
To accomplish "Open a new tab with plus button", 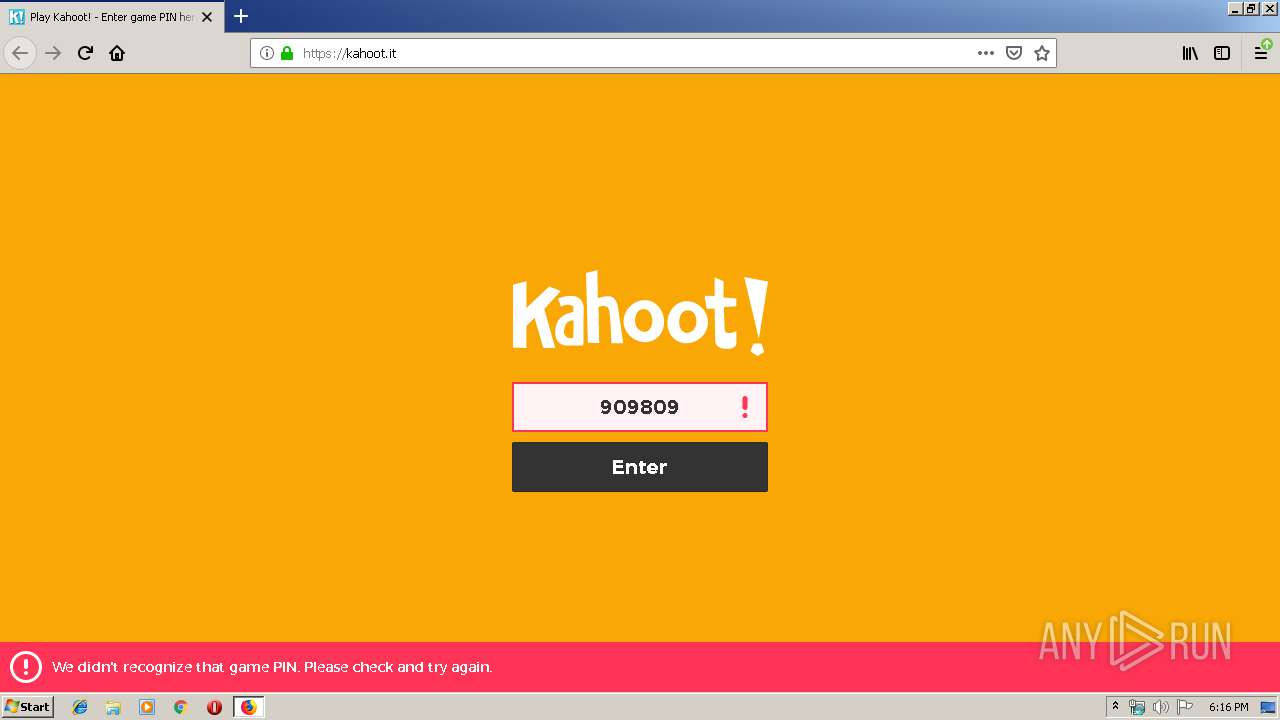I will (241, 16).
